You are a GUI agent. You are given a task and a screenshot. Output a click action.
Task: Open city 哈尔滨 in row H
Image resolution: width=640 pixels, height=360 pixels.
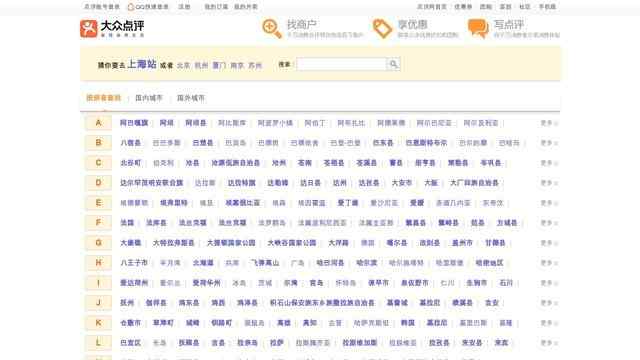coord(367,263)
